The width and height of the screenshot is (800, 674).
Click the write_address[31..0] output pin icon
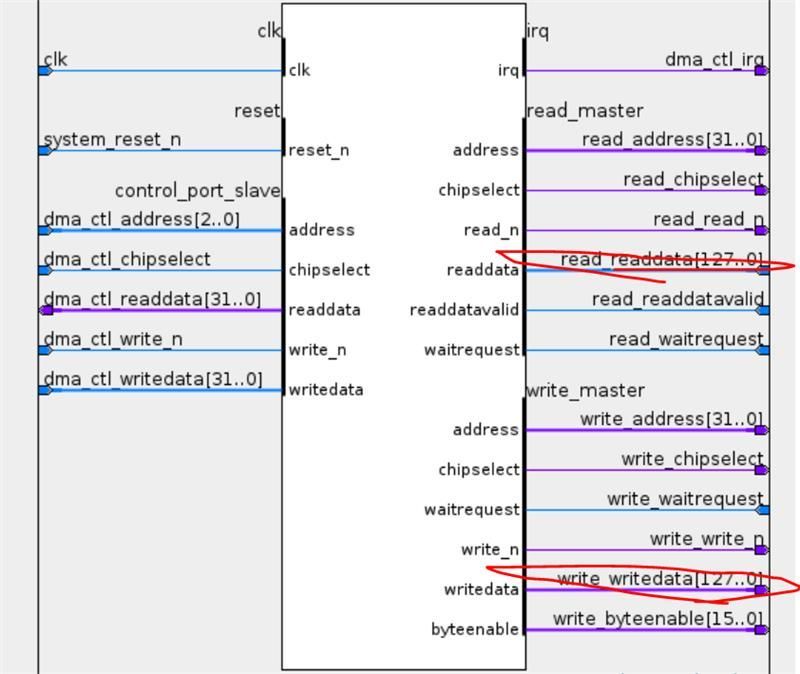pyautogui.click(x=762, y=430)
